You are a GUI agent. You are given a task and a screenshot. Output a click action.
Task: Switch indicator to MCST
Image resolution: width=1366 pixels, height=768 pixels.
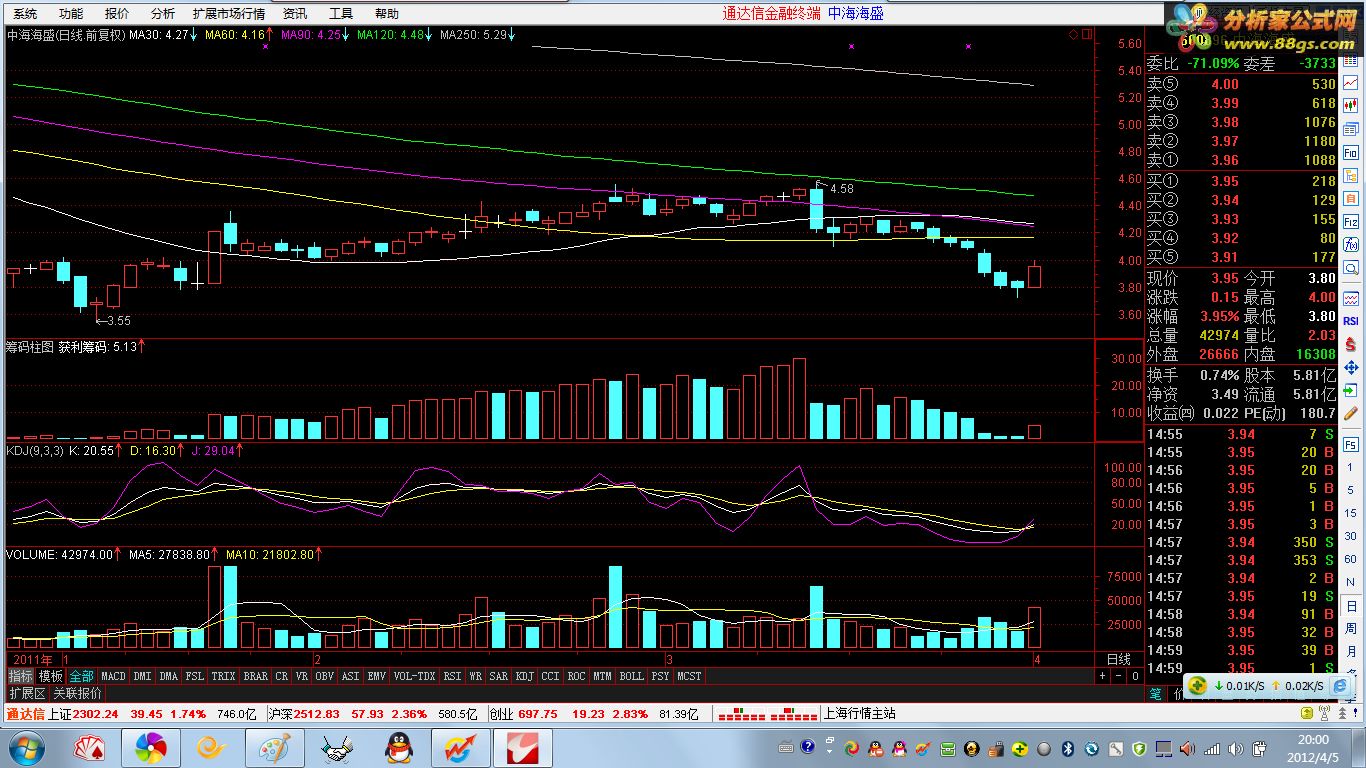(689, 676)
